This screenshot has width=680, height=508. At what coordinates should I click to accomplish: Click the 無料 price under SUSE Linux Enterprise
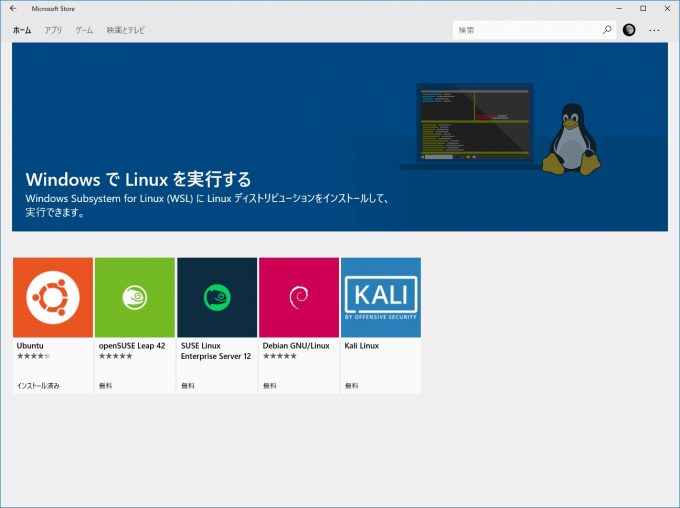(187, 385)
